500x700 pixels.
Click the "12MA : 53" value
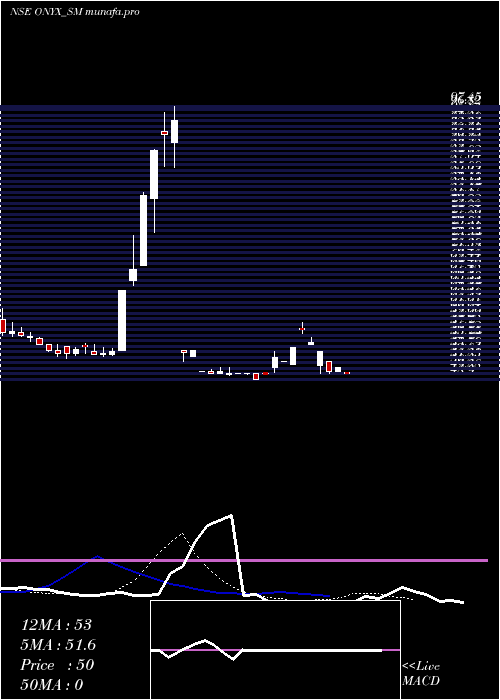pyautogui.click(x=56, y=625)
